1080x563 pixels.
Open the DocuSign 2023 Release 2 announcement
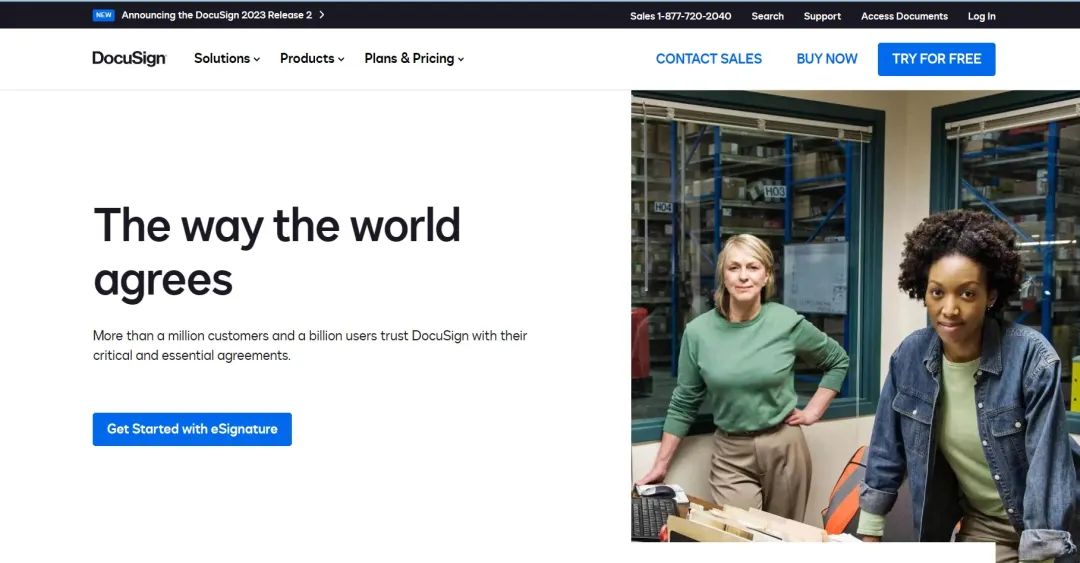(216, 15)
